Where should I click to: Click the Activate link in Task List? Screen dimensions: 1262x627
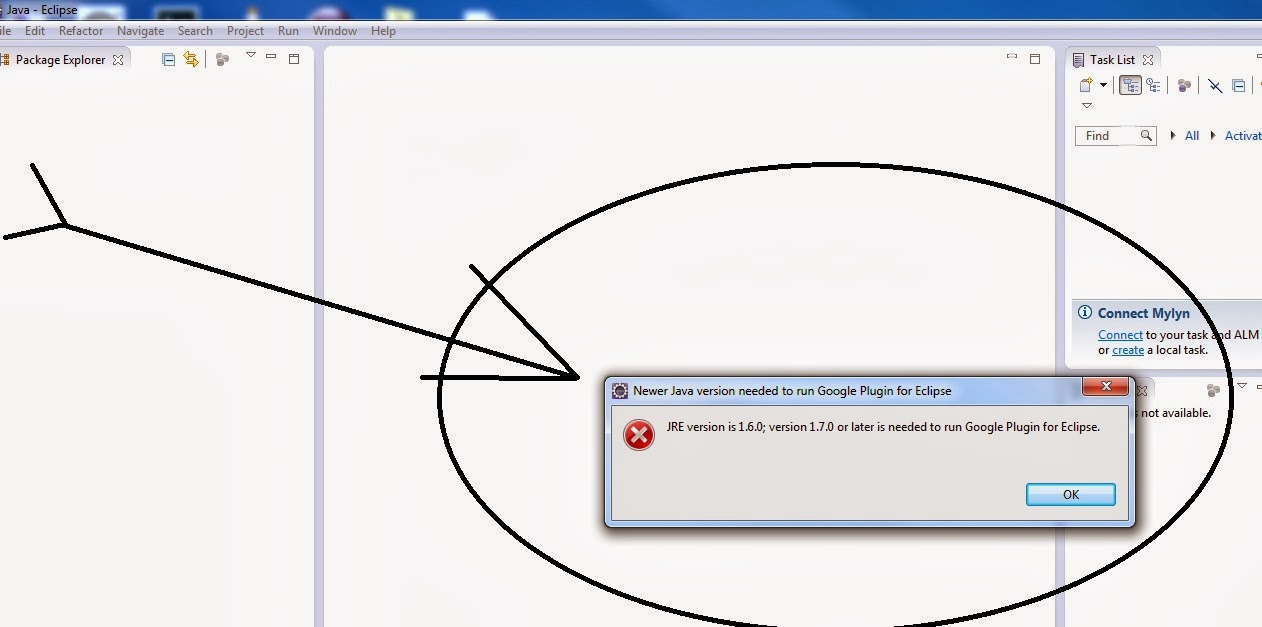[x=1243, y=136]
